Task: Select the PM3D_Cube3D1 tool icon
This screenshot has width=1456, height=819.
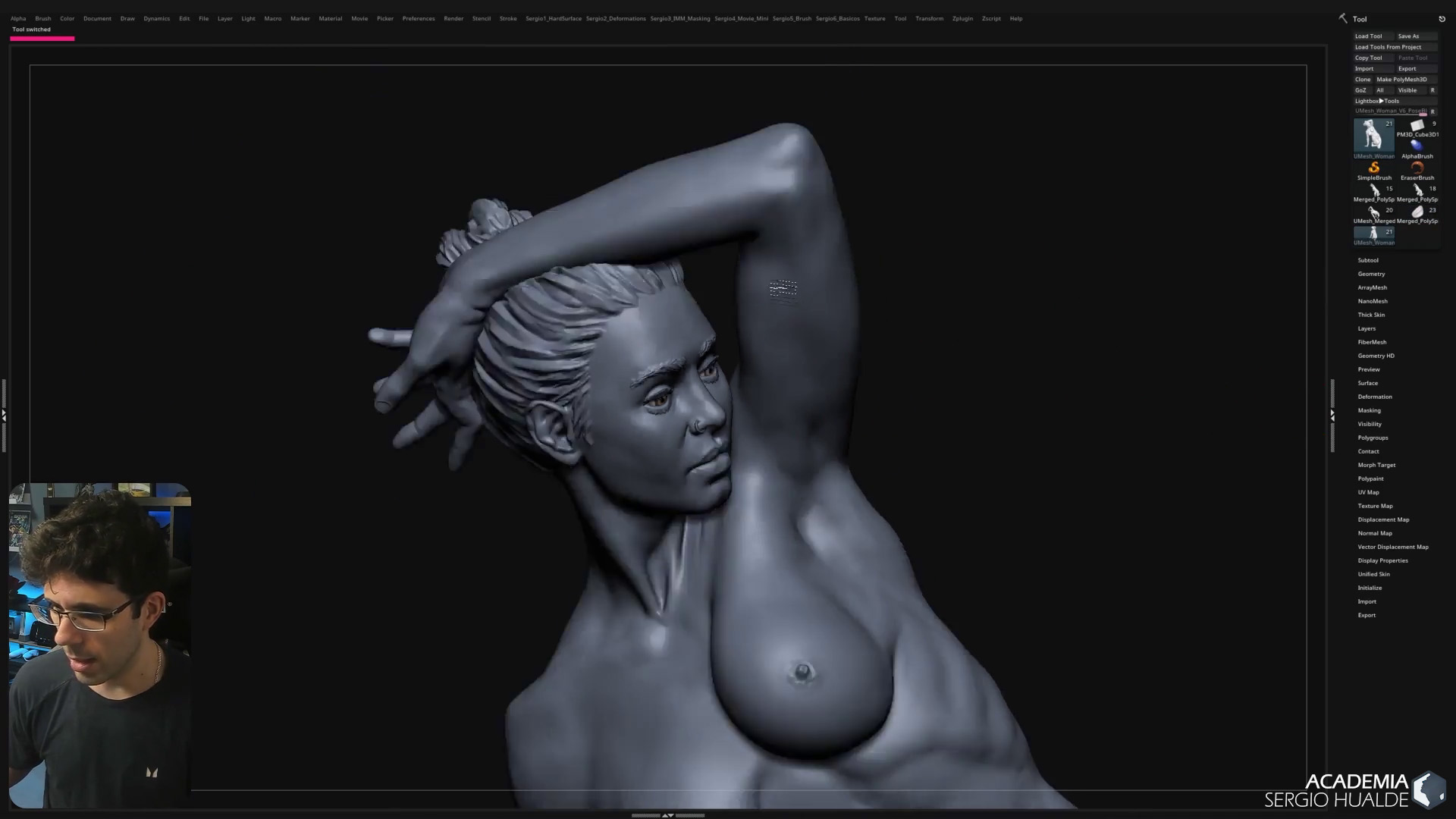Action: [x=1417, y=125]
